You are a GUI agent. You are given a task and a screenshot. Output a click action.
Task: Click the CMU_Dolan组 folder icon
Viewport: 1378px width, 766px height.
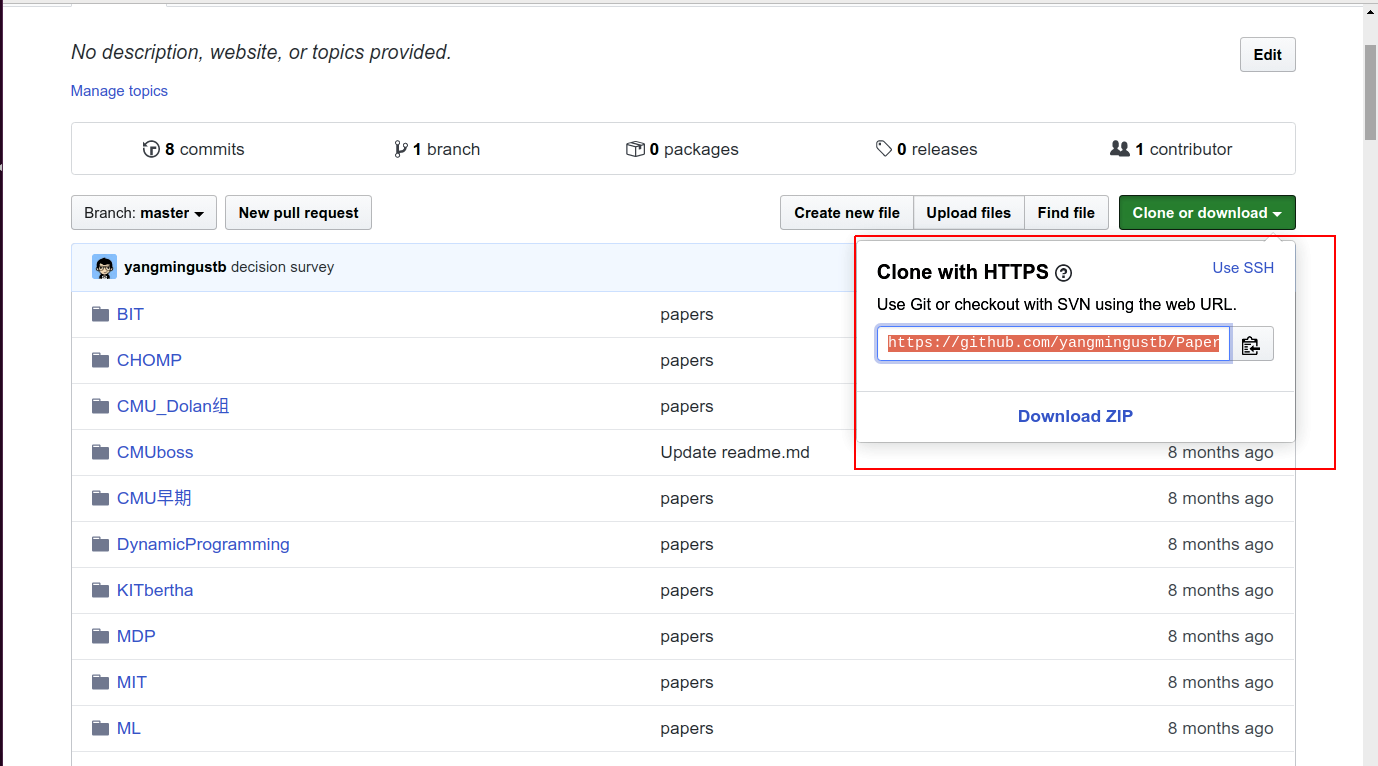(100, 406)
